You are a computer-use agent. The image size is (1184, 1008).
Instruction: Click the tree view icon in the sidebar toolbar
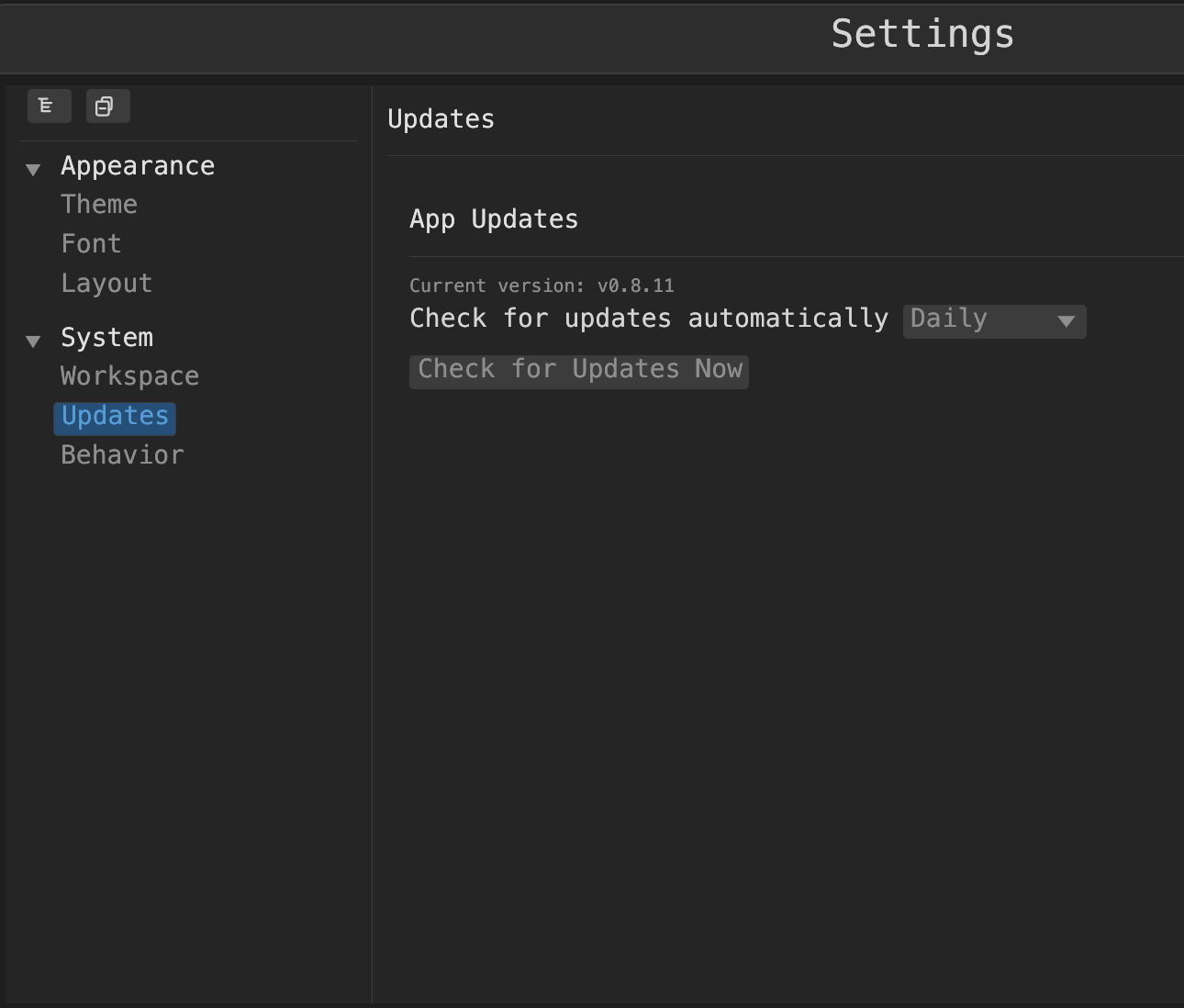(50, 106)
